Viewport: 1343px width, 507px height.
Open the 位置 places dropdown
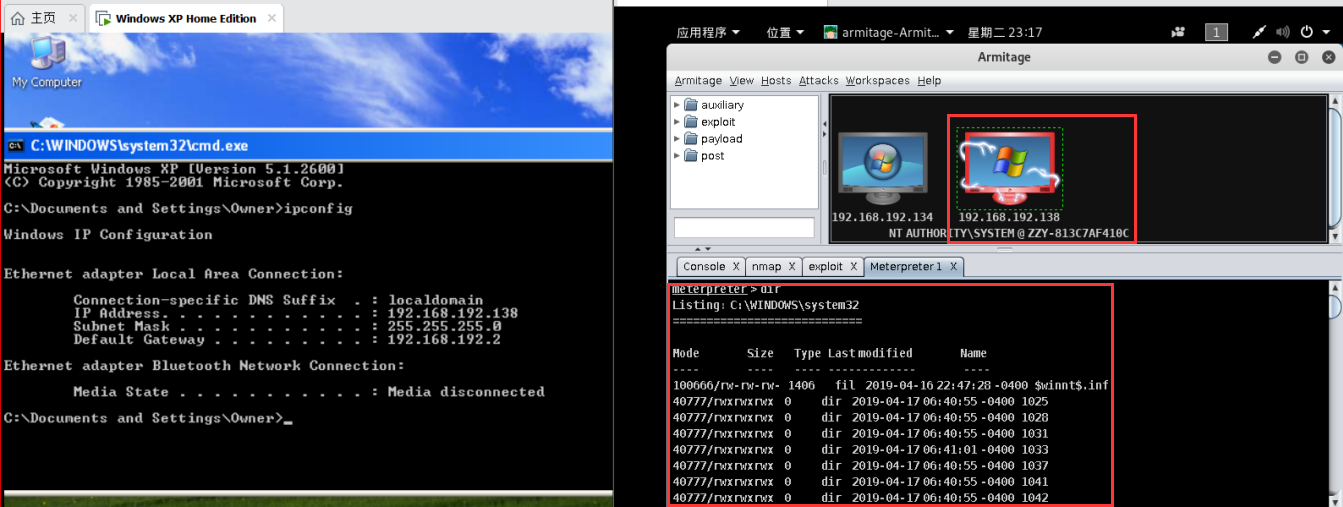[x=785, y=32]
